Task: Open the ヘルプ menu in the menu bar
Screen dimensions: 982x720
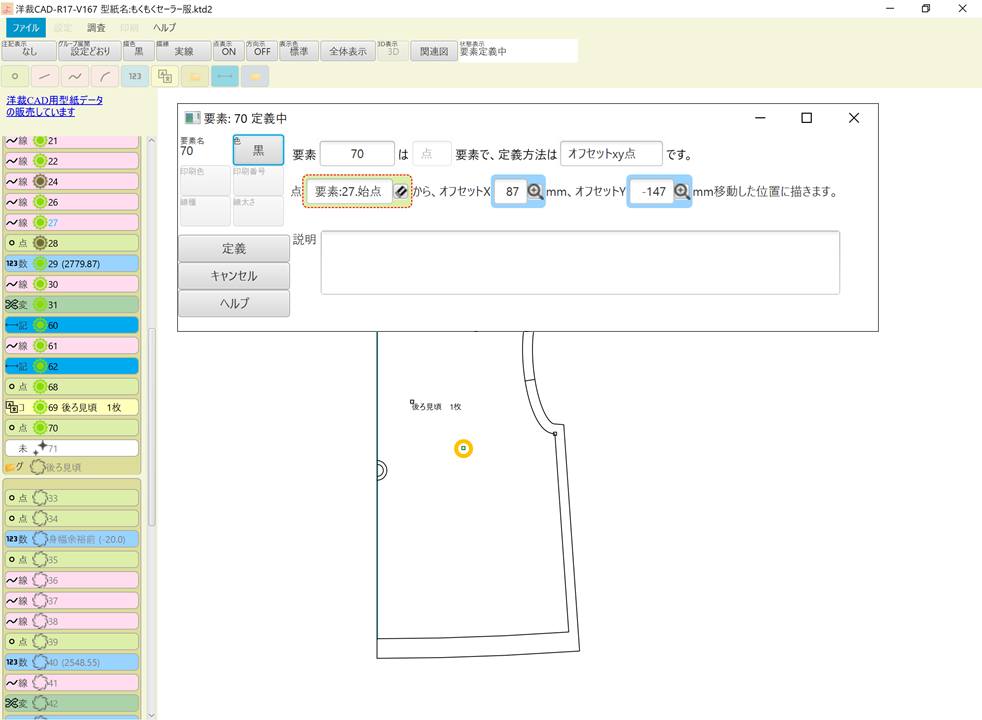Action: coord(163,28)
